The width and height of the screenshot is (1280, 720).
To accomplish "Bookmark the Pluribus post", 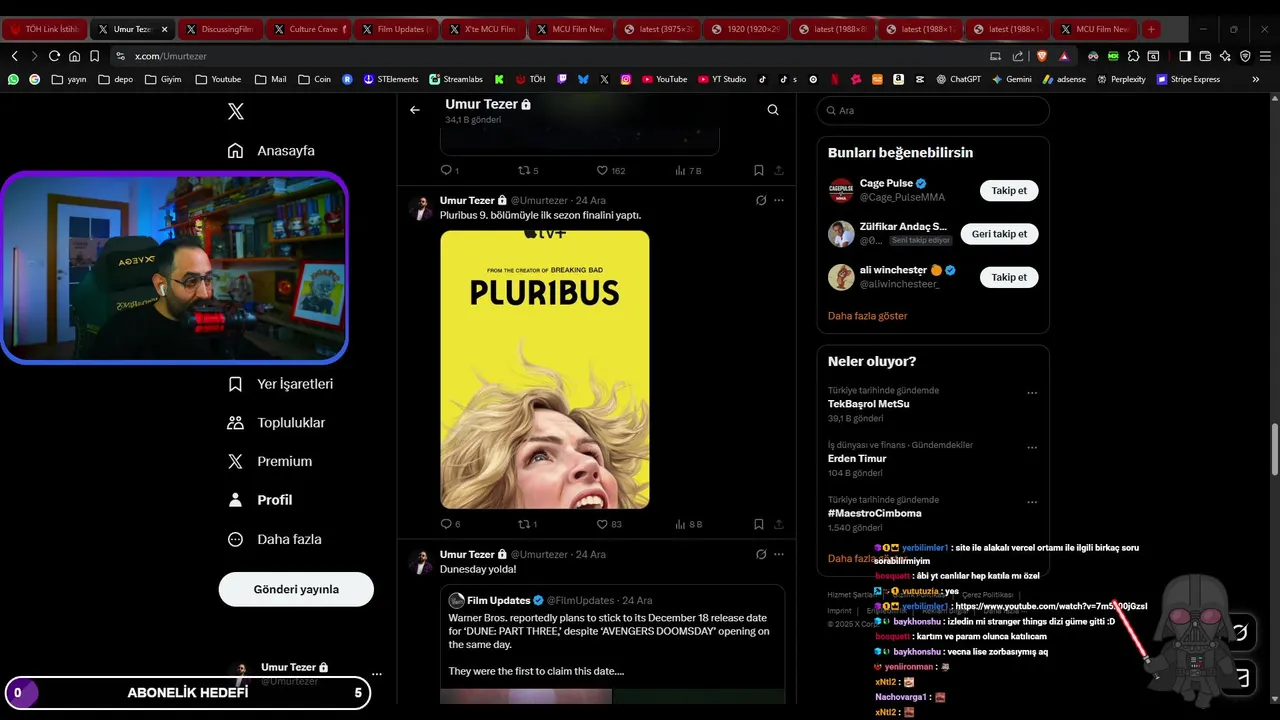I will (x=759, y=524).
